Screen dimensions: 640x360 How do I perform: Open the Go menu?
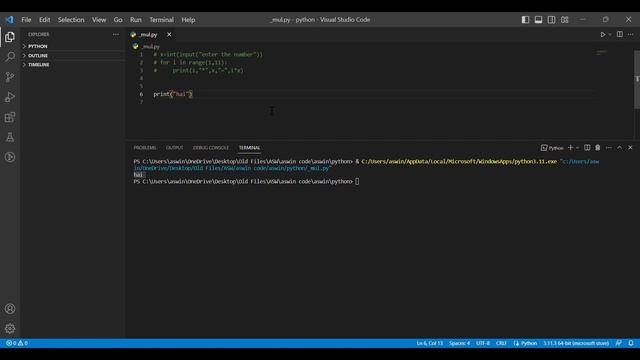pos(118,20)
